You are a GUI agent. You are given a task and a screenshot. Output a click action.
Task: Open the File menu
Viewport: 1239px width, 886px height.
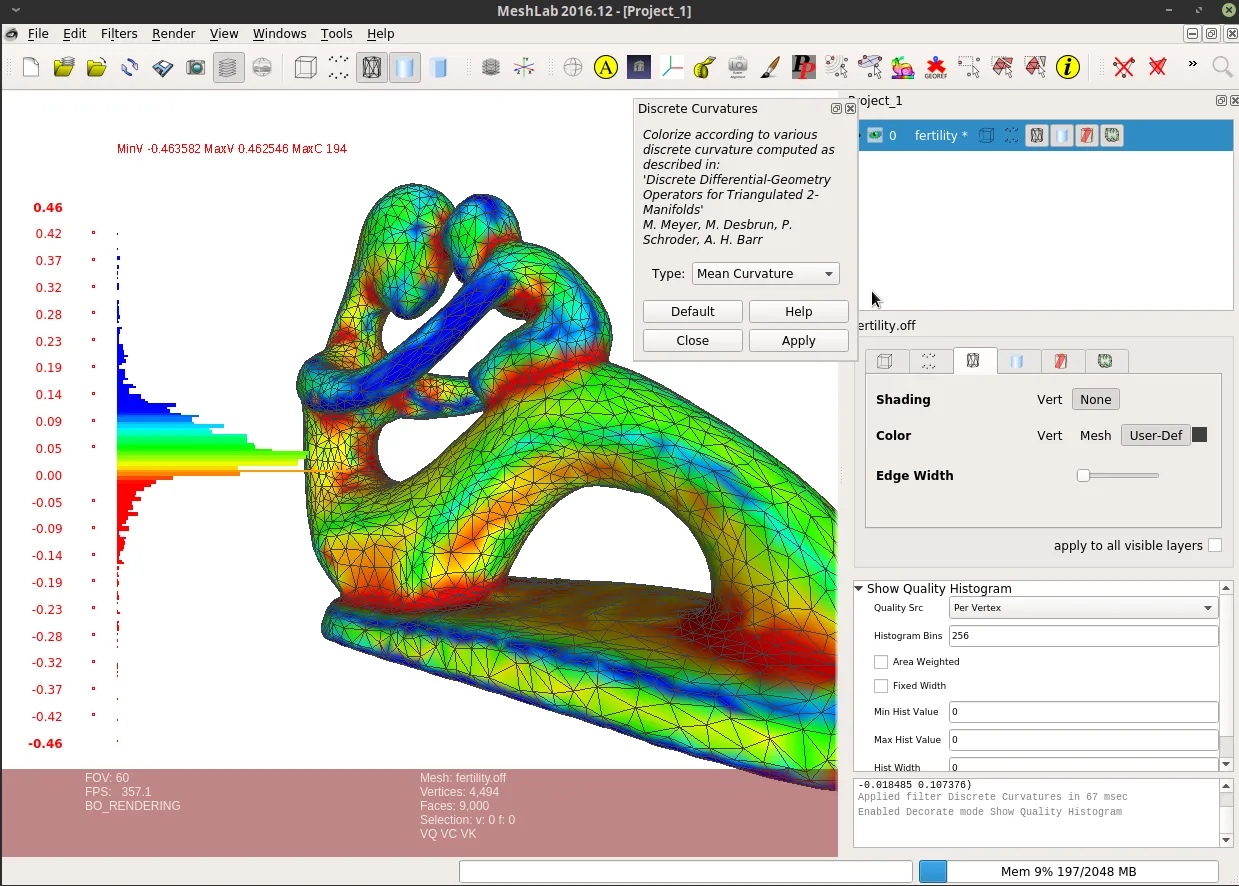pos(38,33)
